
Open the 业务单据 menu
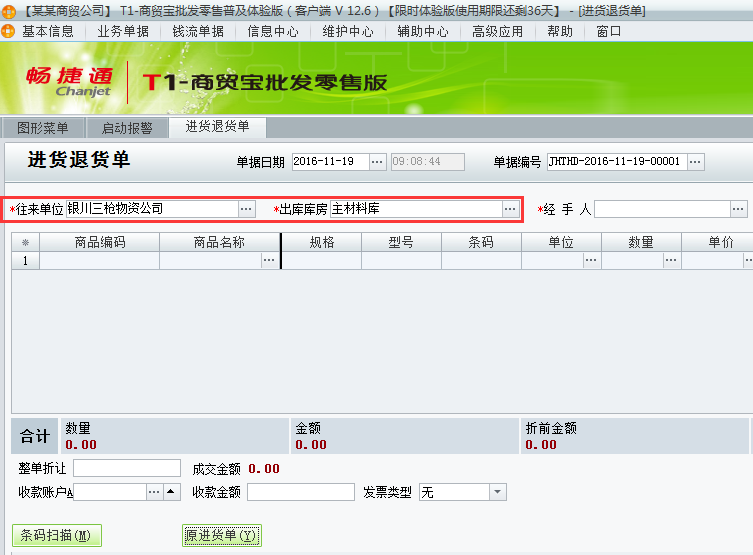click(123, 32)
